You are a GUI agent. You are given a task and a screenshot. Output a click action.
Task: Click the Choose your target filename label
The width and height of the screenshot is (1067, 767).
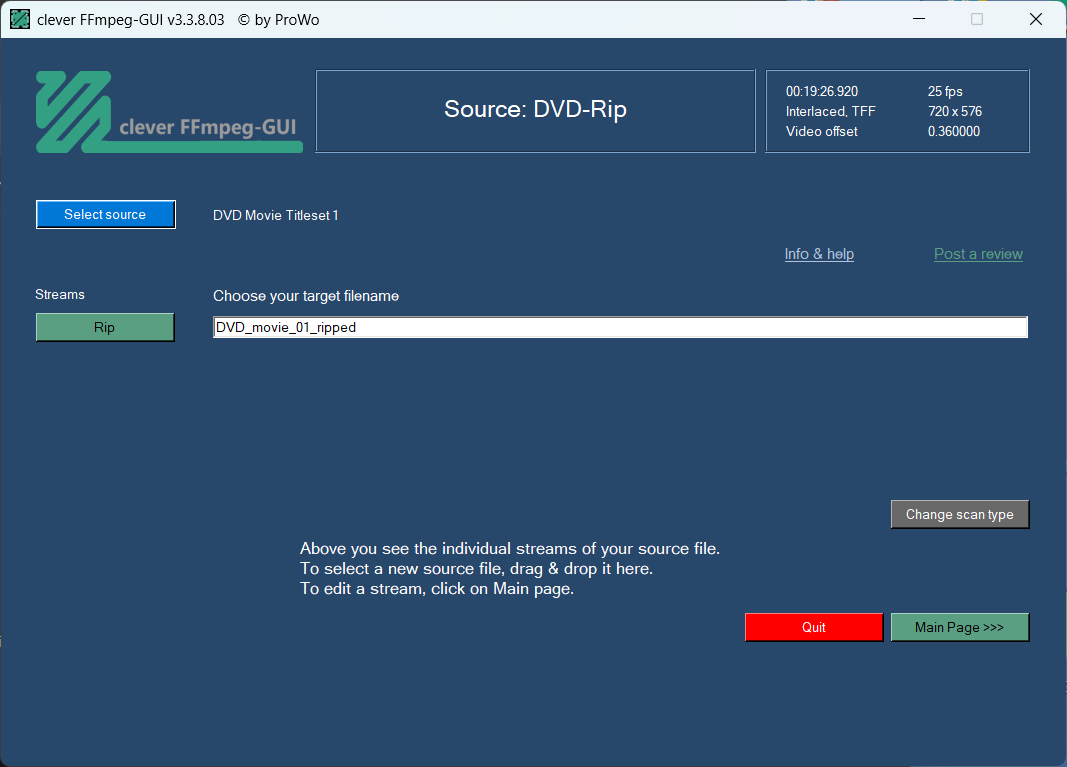(x=306, y=296)
